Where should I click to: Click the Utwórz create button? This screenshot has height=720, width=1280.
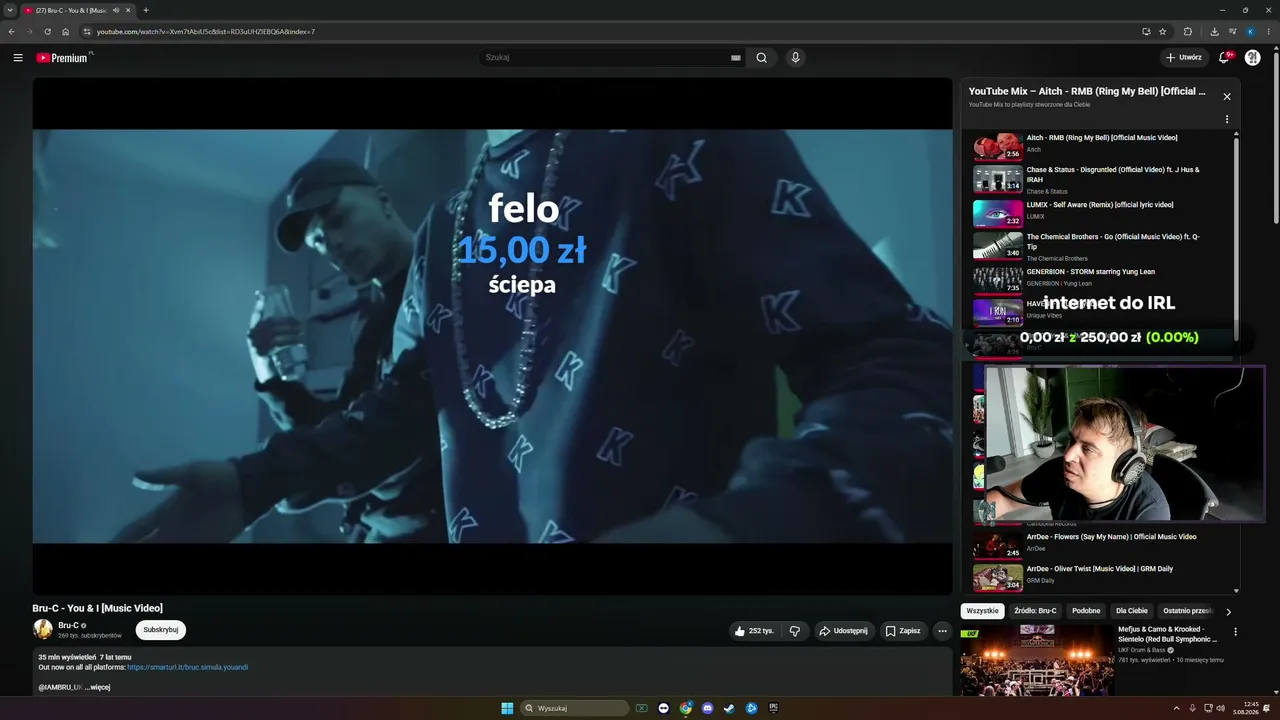[1184, 58]
